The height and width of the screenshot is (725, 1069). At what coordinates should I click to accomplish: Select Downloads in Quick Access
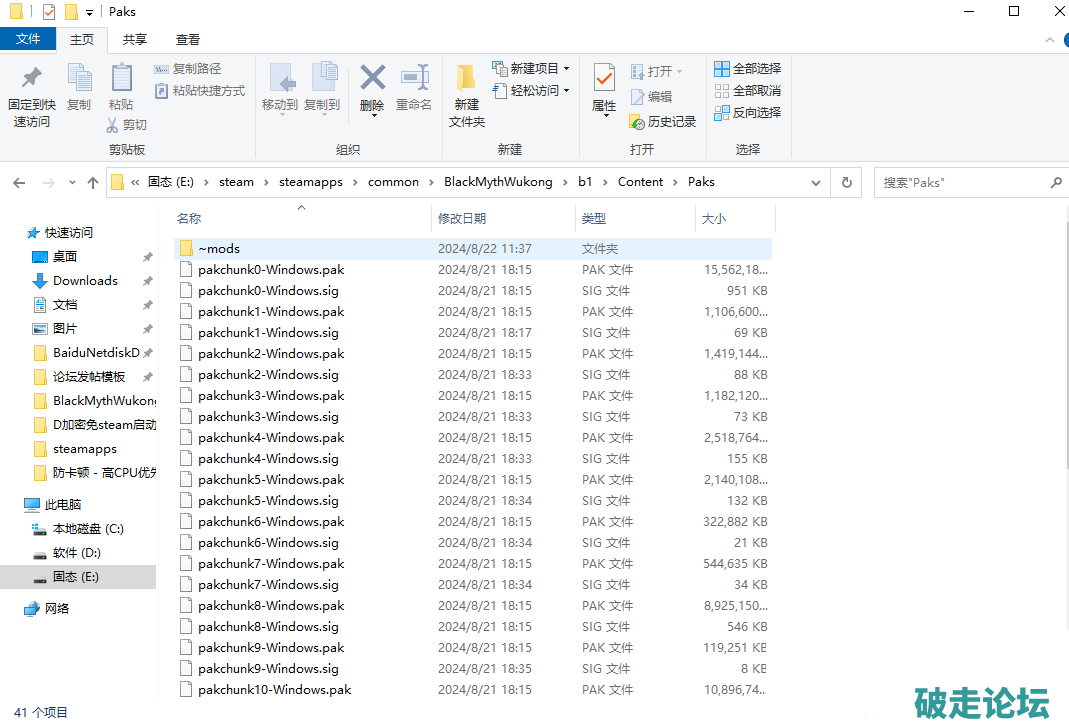(85, 281)
